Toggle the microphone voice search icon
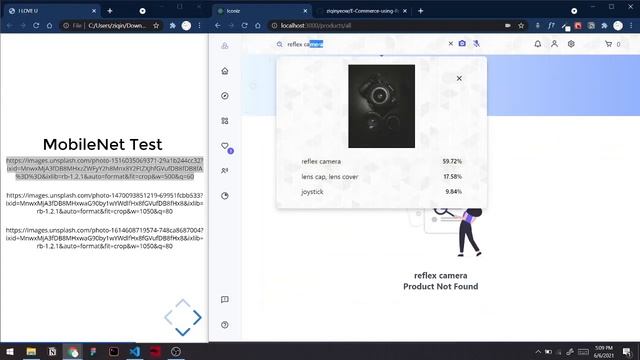The image size is (640, 360). click(x=476, y=43)
